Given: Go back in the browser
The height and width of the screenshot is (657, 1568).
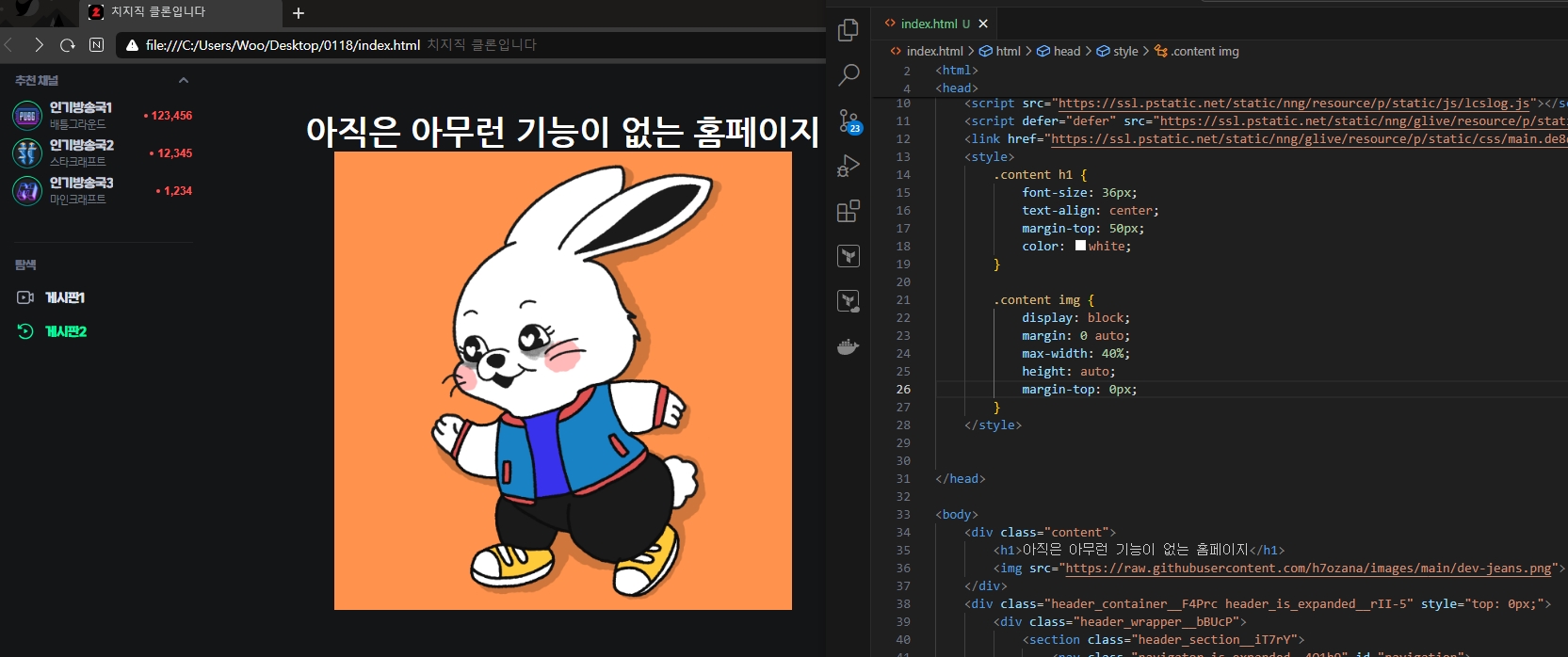Looking at the screenshot, I should click(x=9, y=44).
